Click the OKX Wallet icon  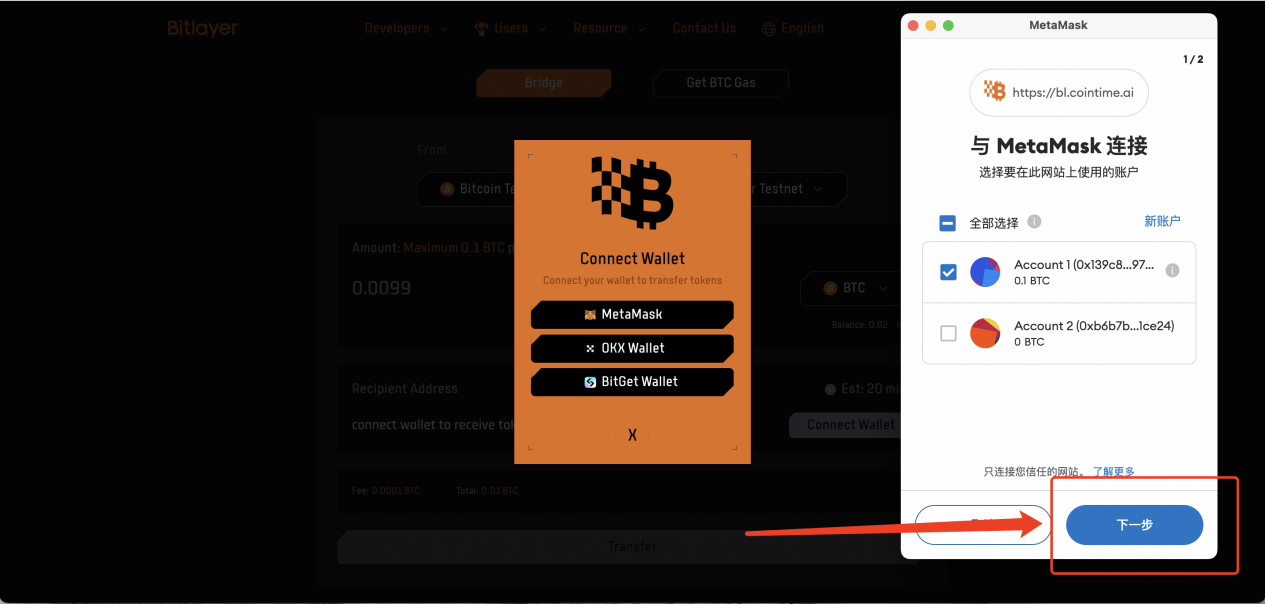tap(590, 348)
